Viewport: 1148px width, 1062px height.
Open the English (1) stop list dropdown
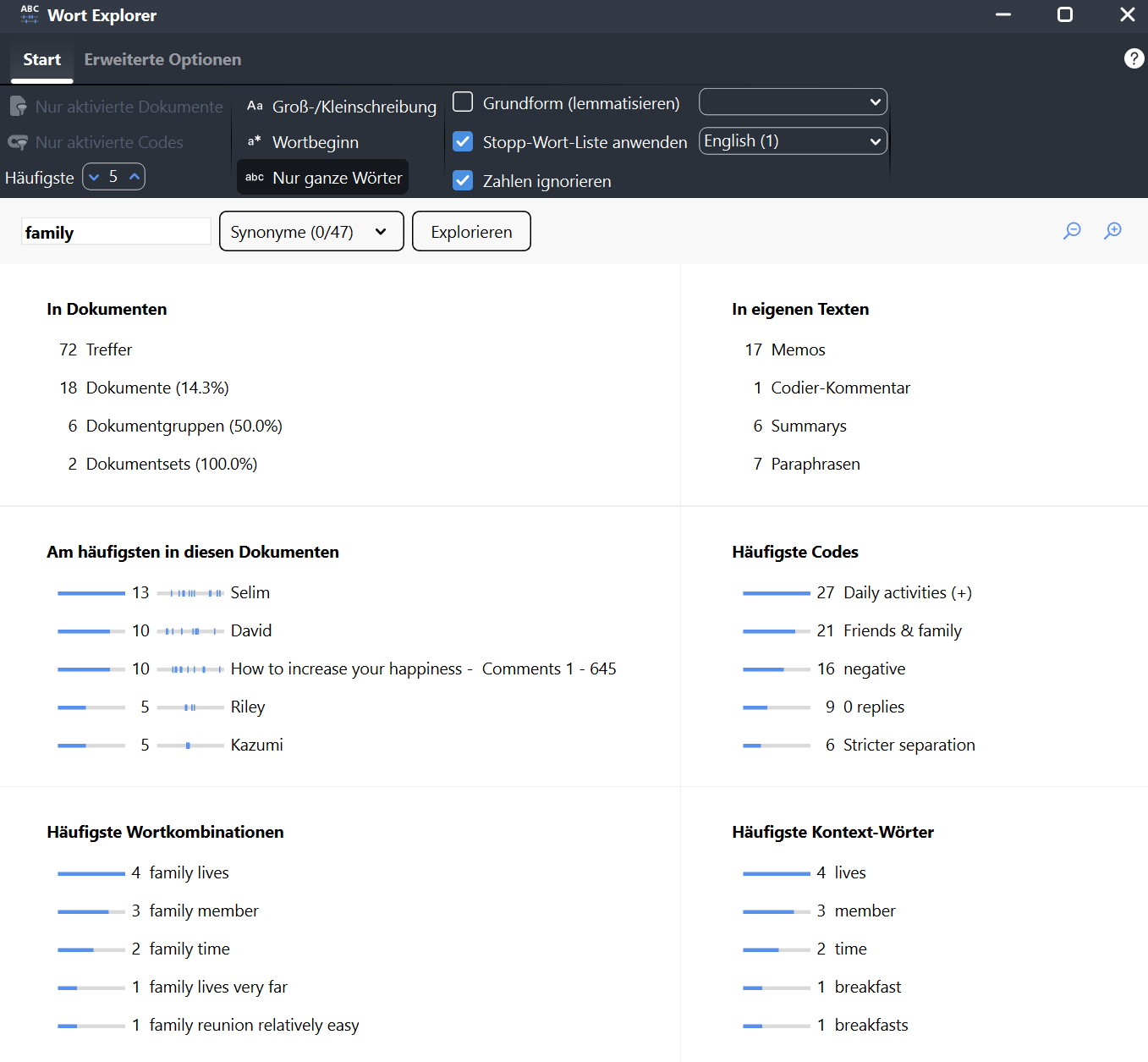coord(793,141)
